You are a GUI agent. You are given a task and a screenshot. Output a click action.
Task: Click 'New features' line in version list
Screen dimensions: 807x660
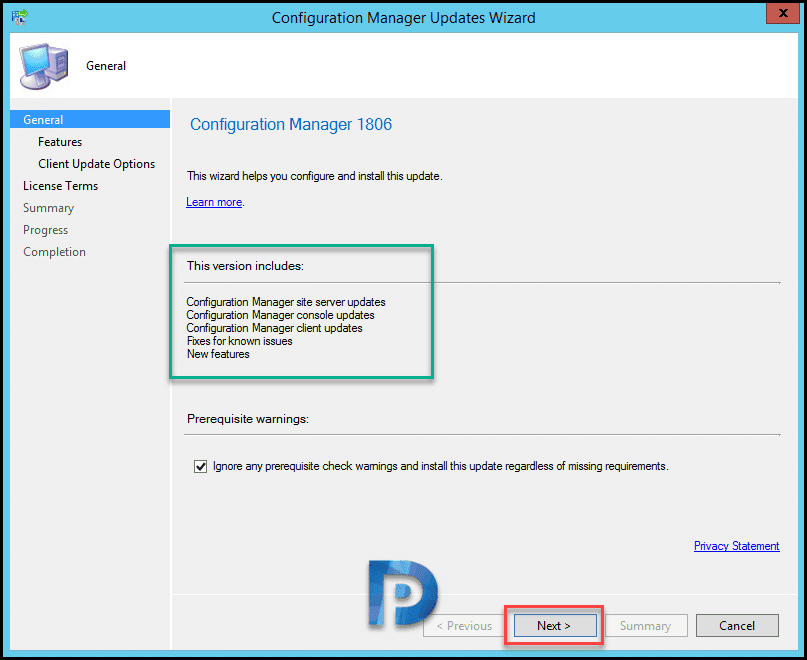point(218,354)
